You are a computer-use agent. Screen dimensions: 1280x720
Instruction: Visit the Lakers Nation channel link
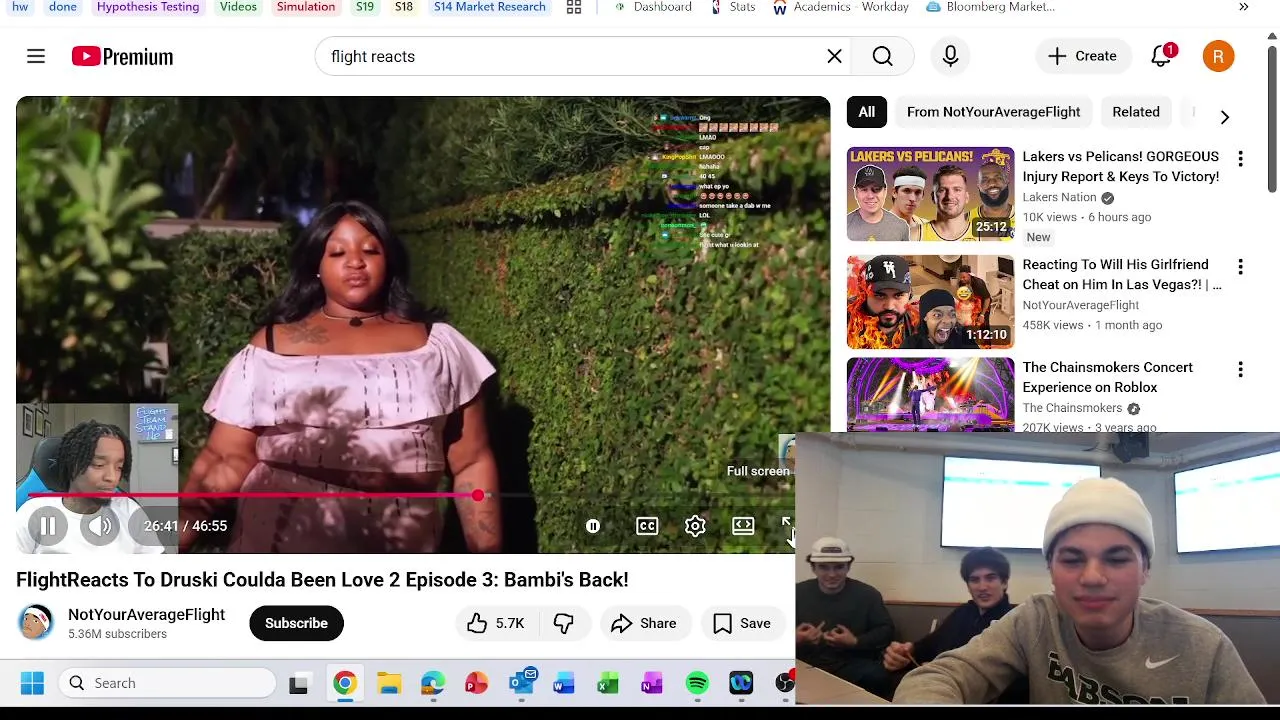[1059, 197]
